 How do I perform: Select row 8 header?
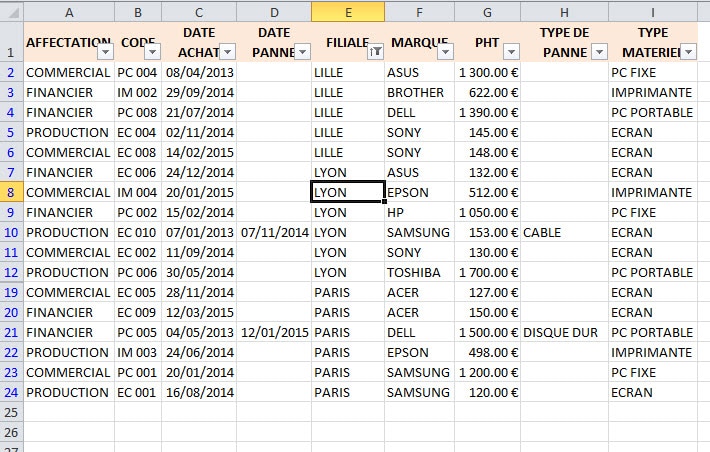tap(11, 192)
